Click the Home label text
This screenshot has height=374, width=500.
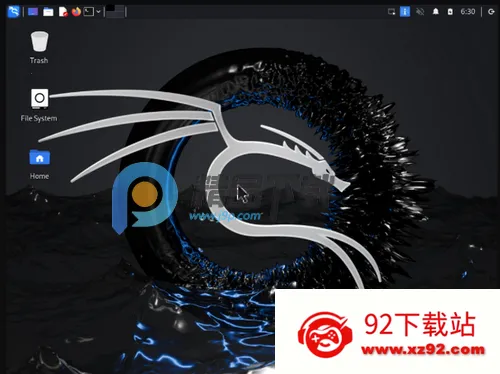39,176
